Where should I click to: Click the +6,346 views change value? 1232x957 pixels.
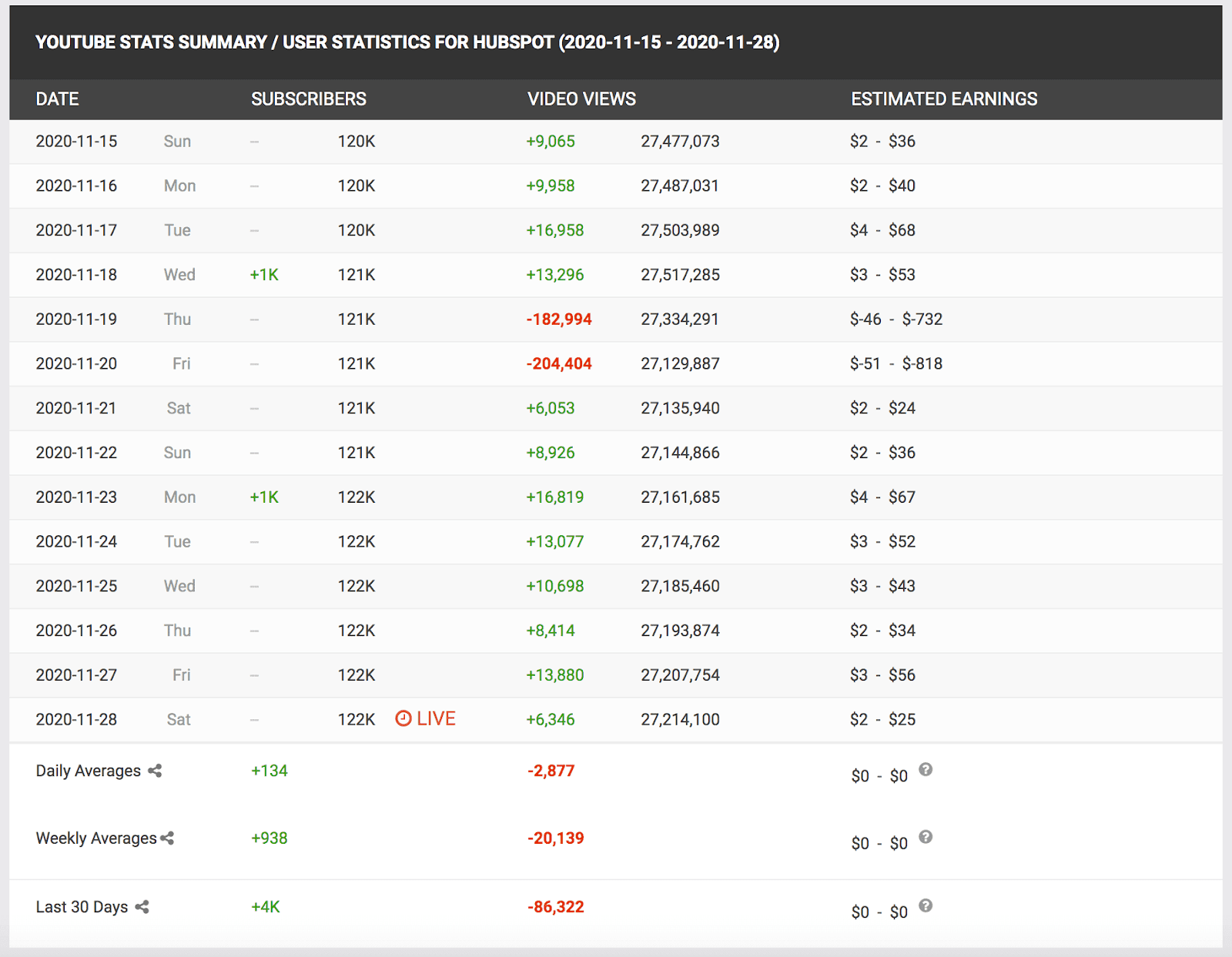[x=551, y=720]
